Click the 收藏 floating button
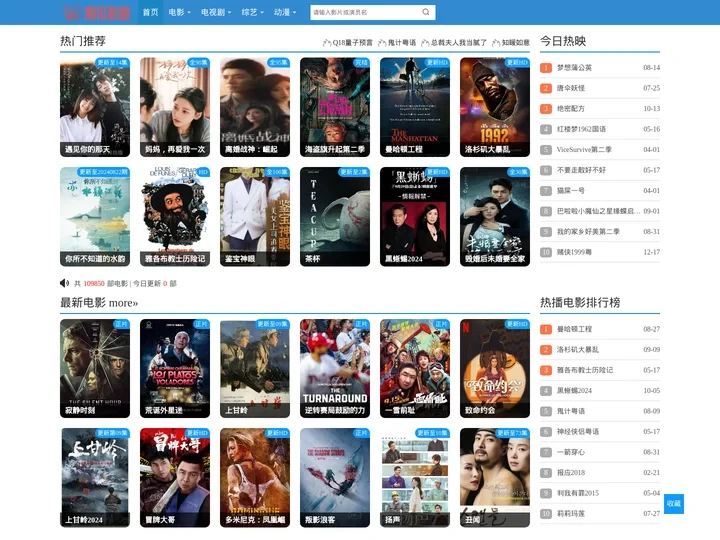The width and height of the screenshot is (720, 540). point(674,504)
